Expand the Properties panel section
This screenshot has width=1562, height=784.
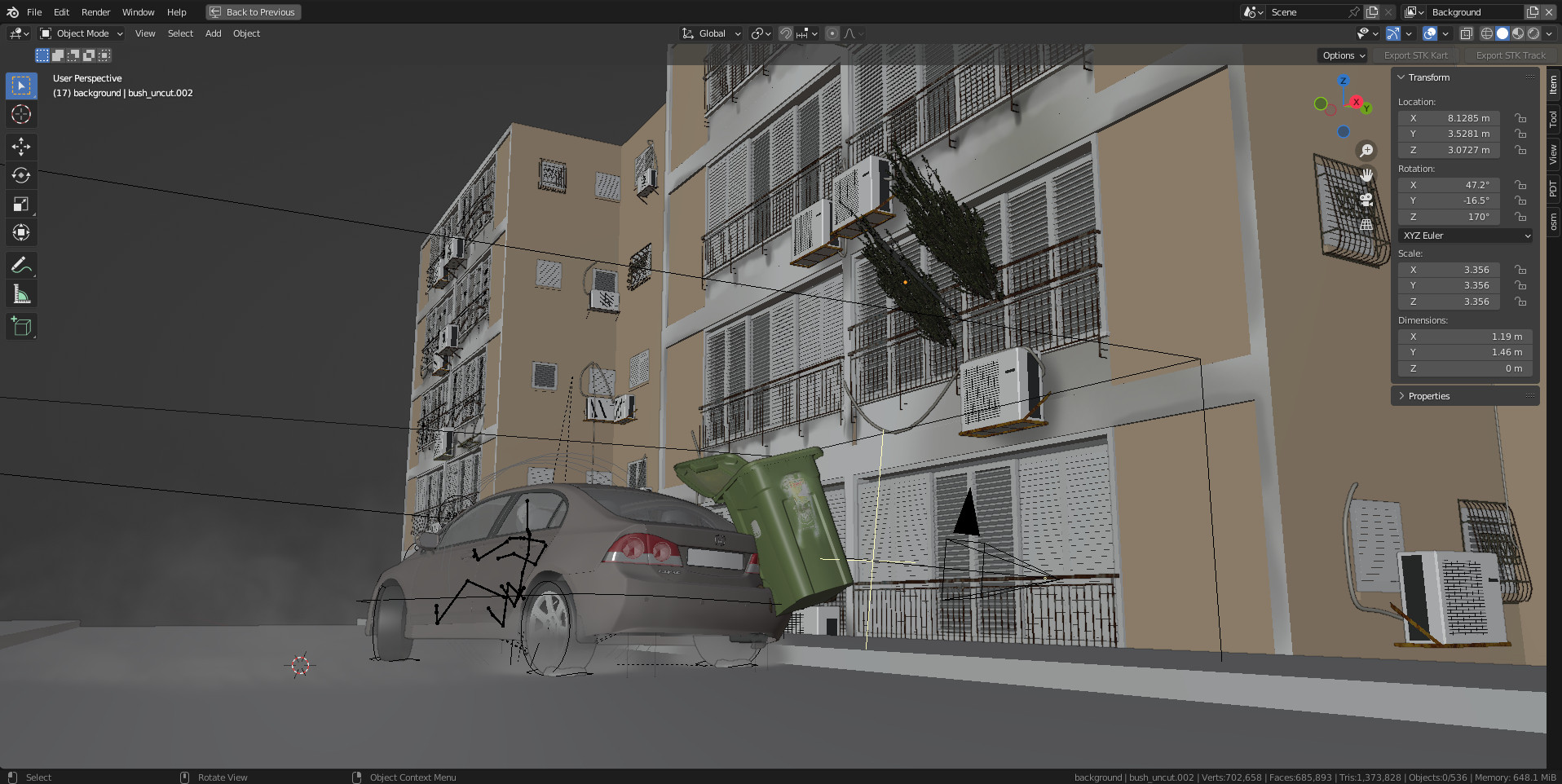[1428, 396]
